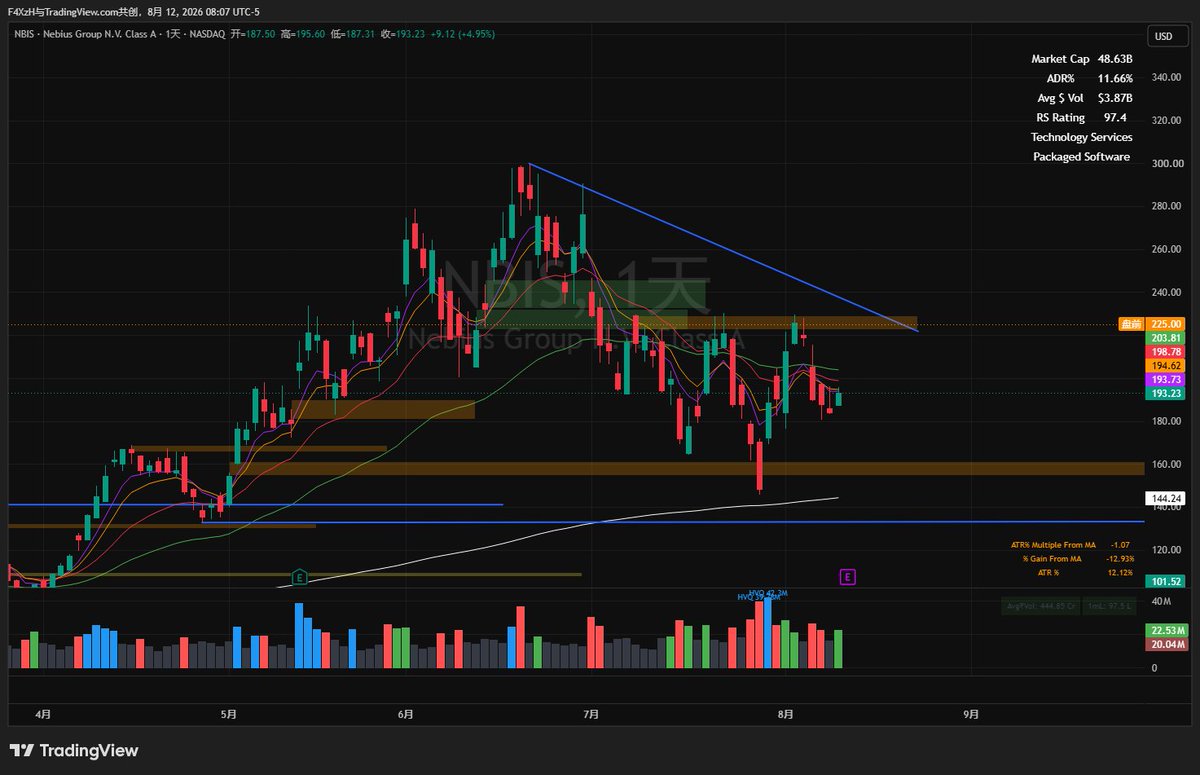Click the +9.12 (+4.95%) change value
Image resolution: width=1200 pixels, height=775 pixels.
point(461,33)
